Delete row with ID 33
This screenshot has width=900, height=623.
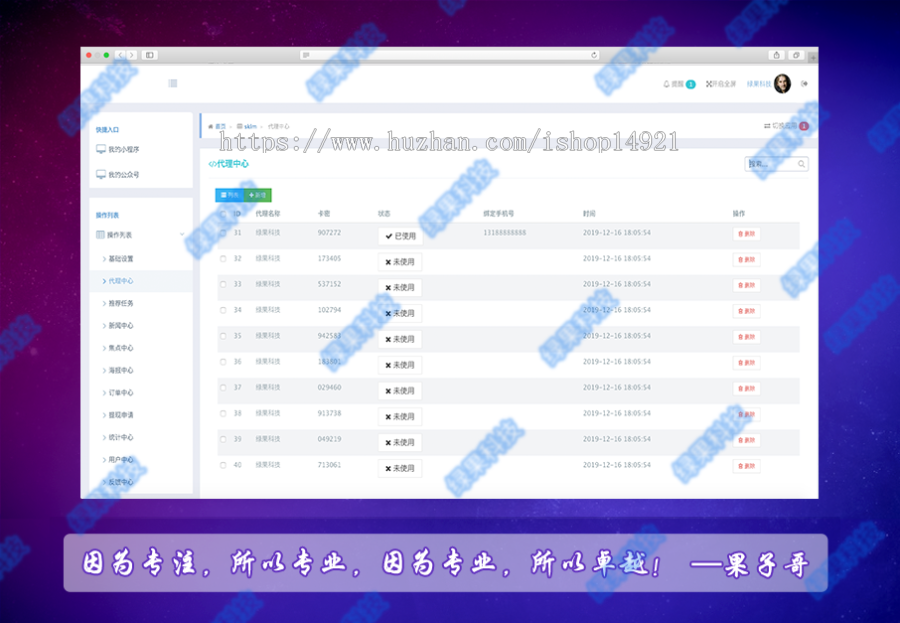(x=747, y=285)
